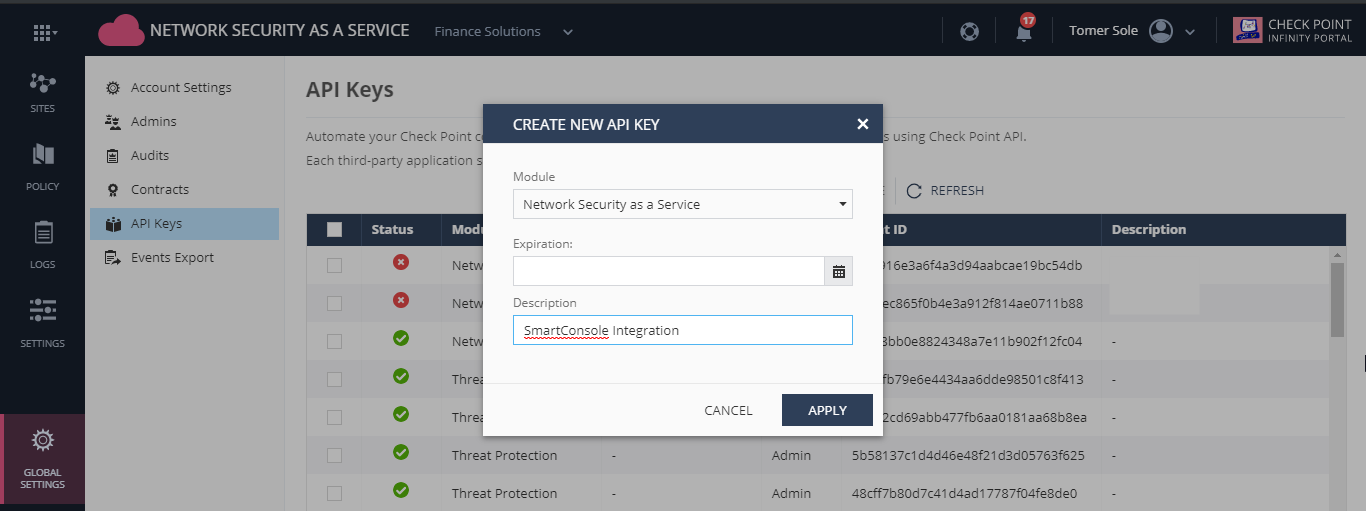Screen dimensions: 1366x511
Task: Open Audits in the side menu
Action: [150, 156]
